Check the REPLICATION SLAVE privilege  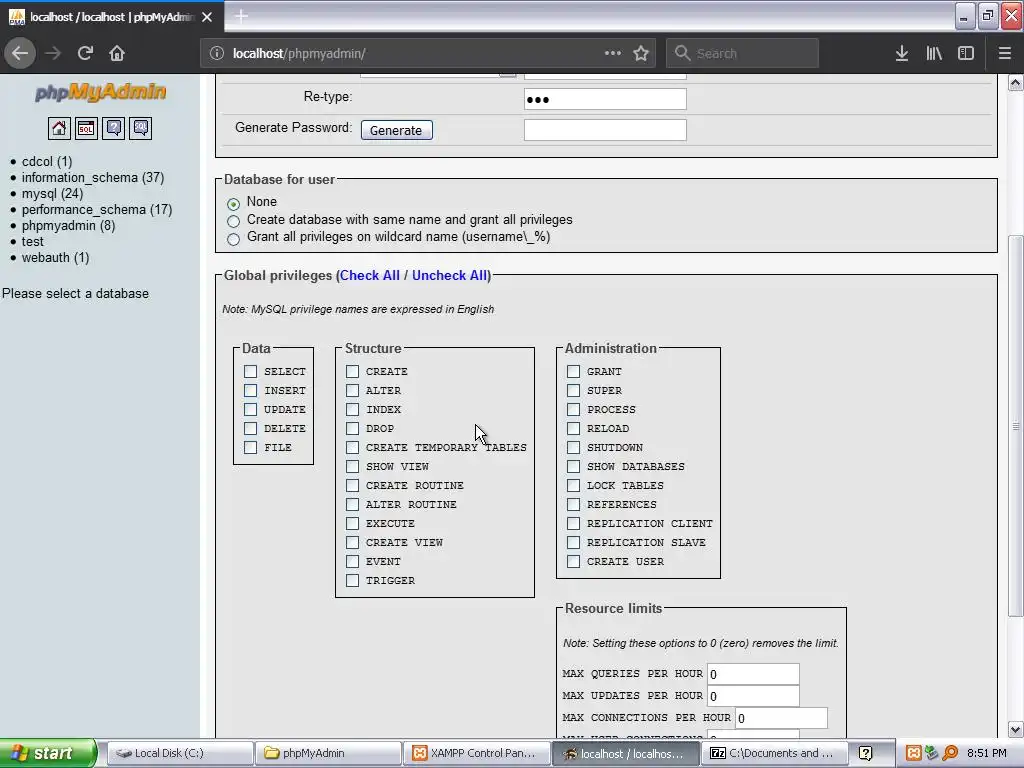coord(573,543)
